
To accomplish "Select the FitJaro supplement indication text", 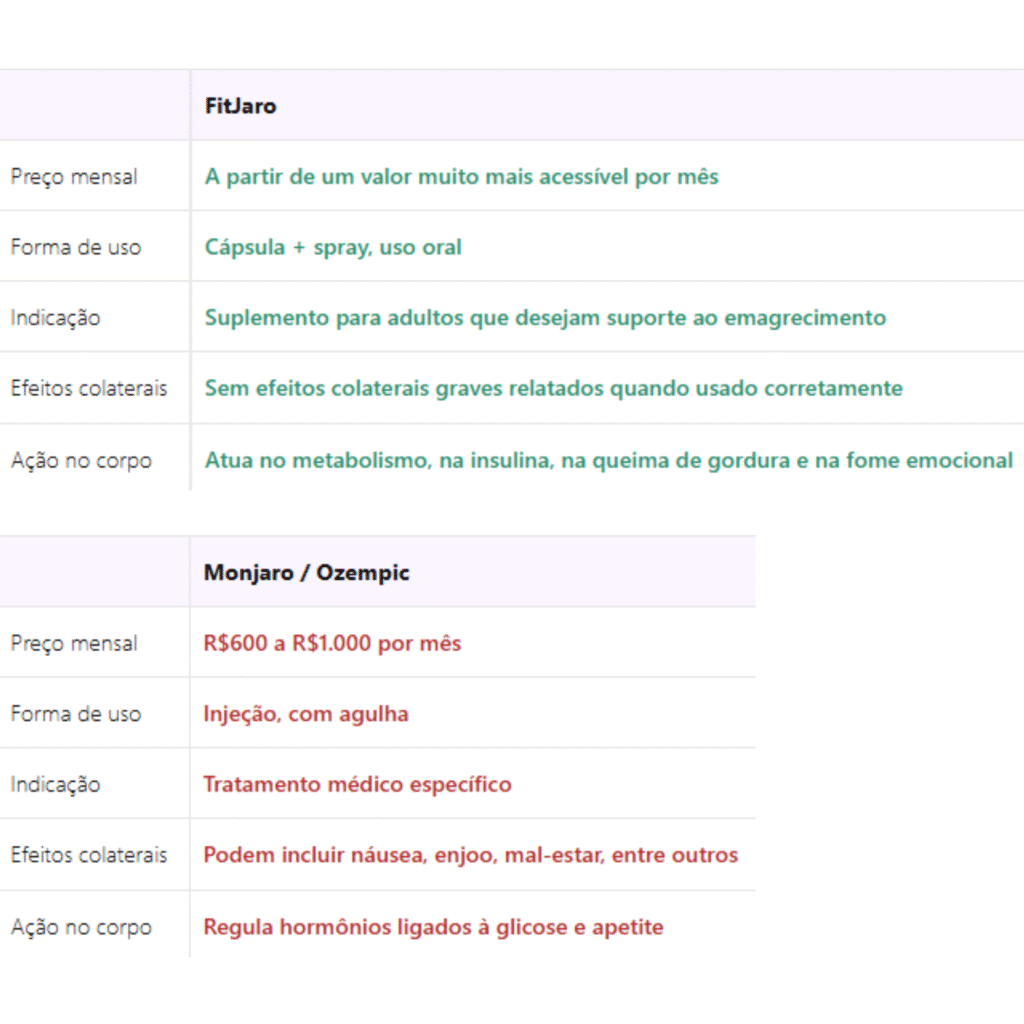I will point(545,318).
